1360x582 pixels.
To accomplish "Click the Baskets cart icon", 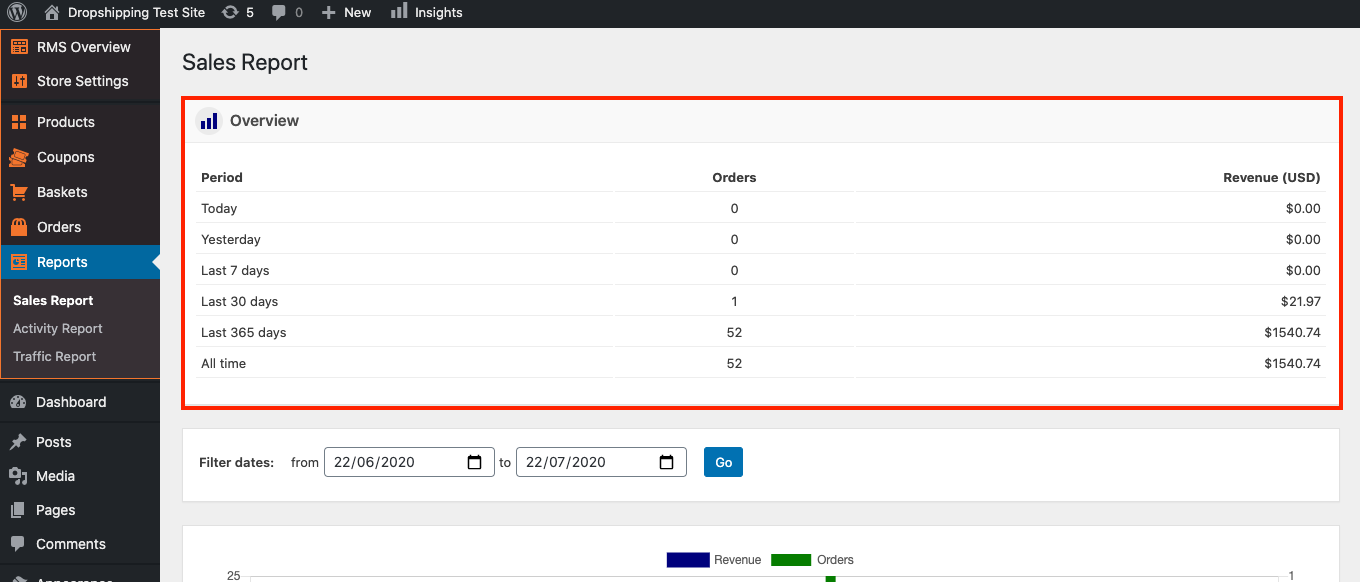I will coord(19,192).
